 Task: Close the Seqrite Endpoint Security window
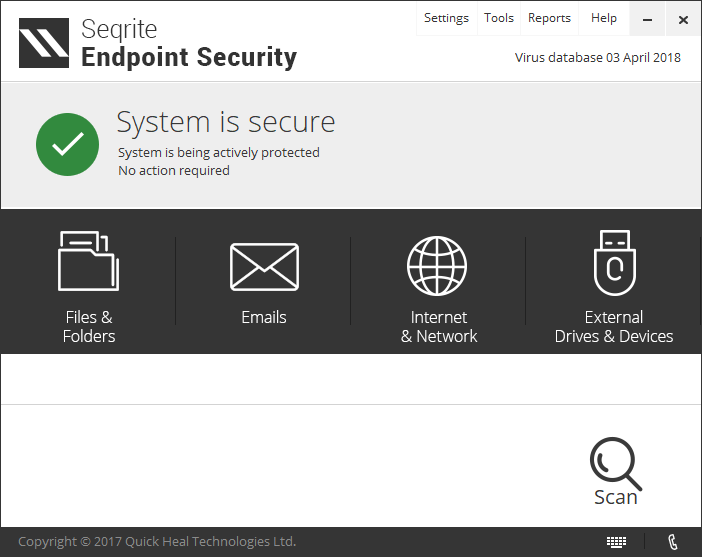pyautogui.click(x=683, y=19)
